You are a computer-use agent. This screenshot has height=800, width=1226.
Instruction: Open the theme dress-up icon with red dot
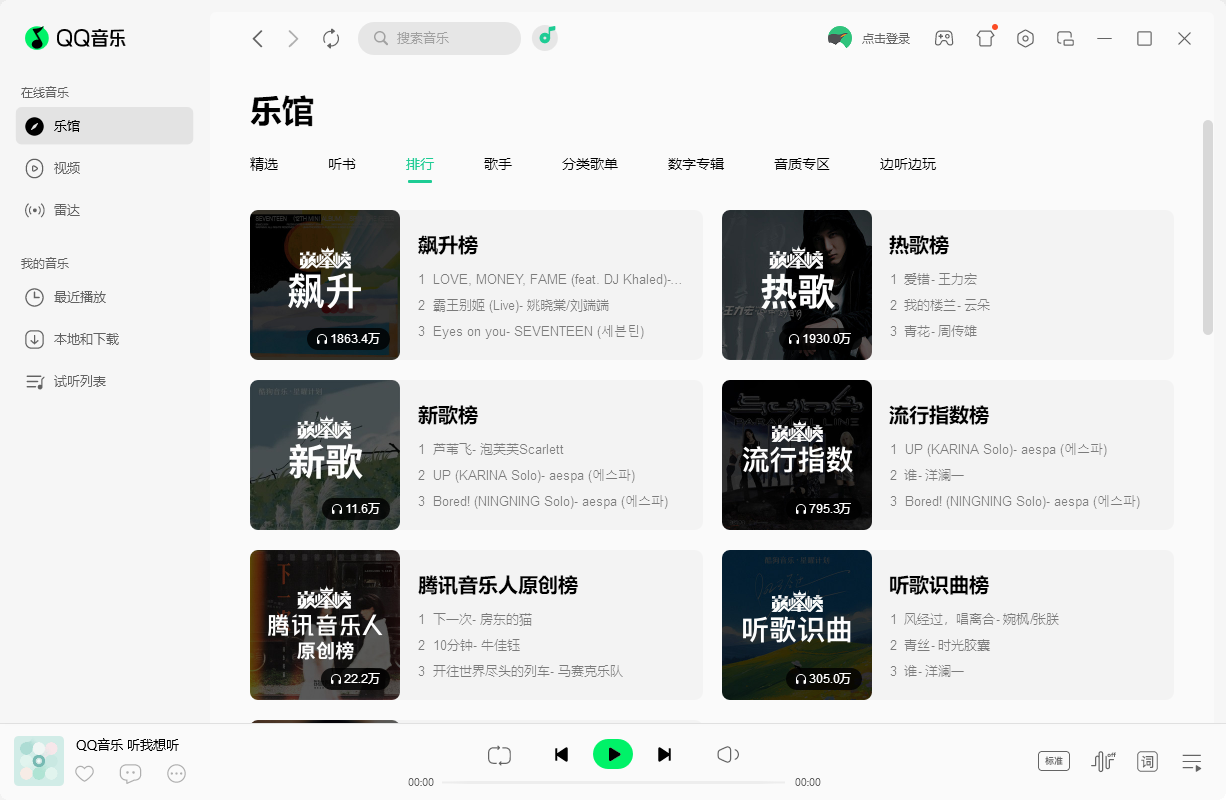tap(985, 38)
